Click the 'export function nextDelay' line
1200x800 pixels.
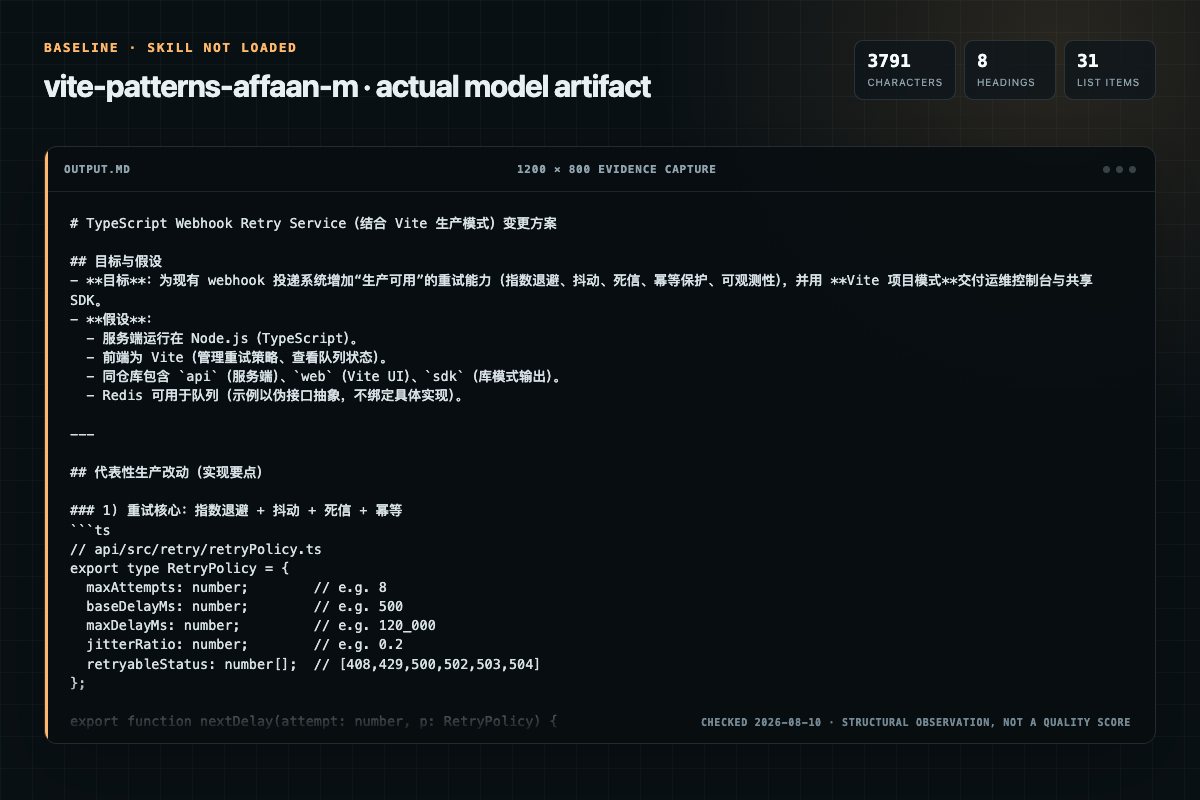(313, 720)
